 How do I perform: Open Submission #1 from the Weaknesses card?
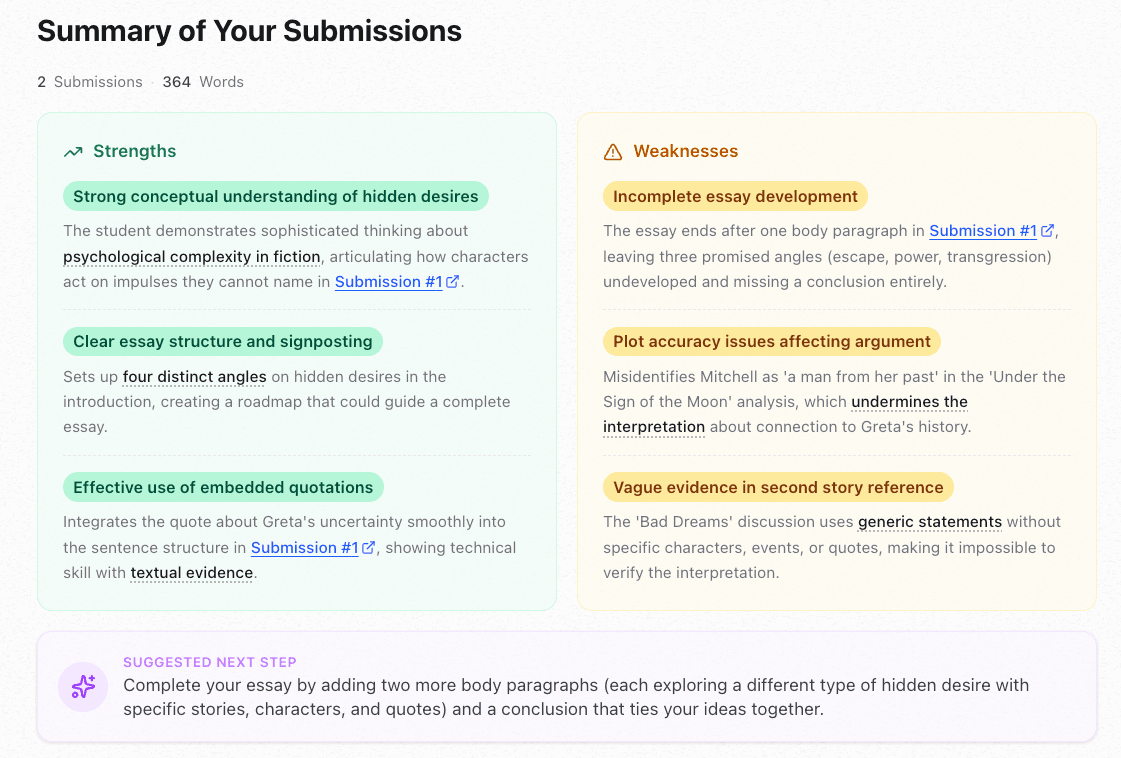pos(983,230)
